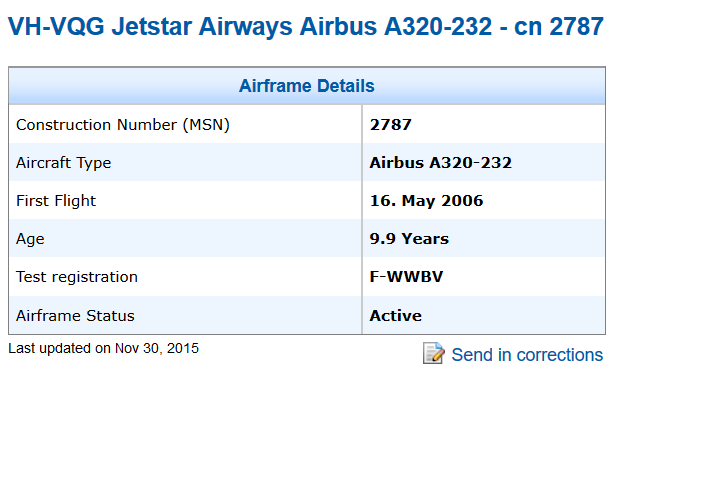Select the Test registration label
714x478 pixels.
(x=76, y=277)
